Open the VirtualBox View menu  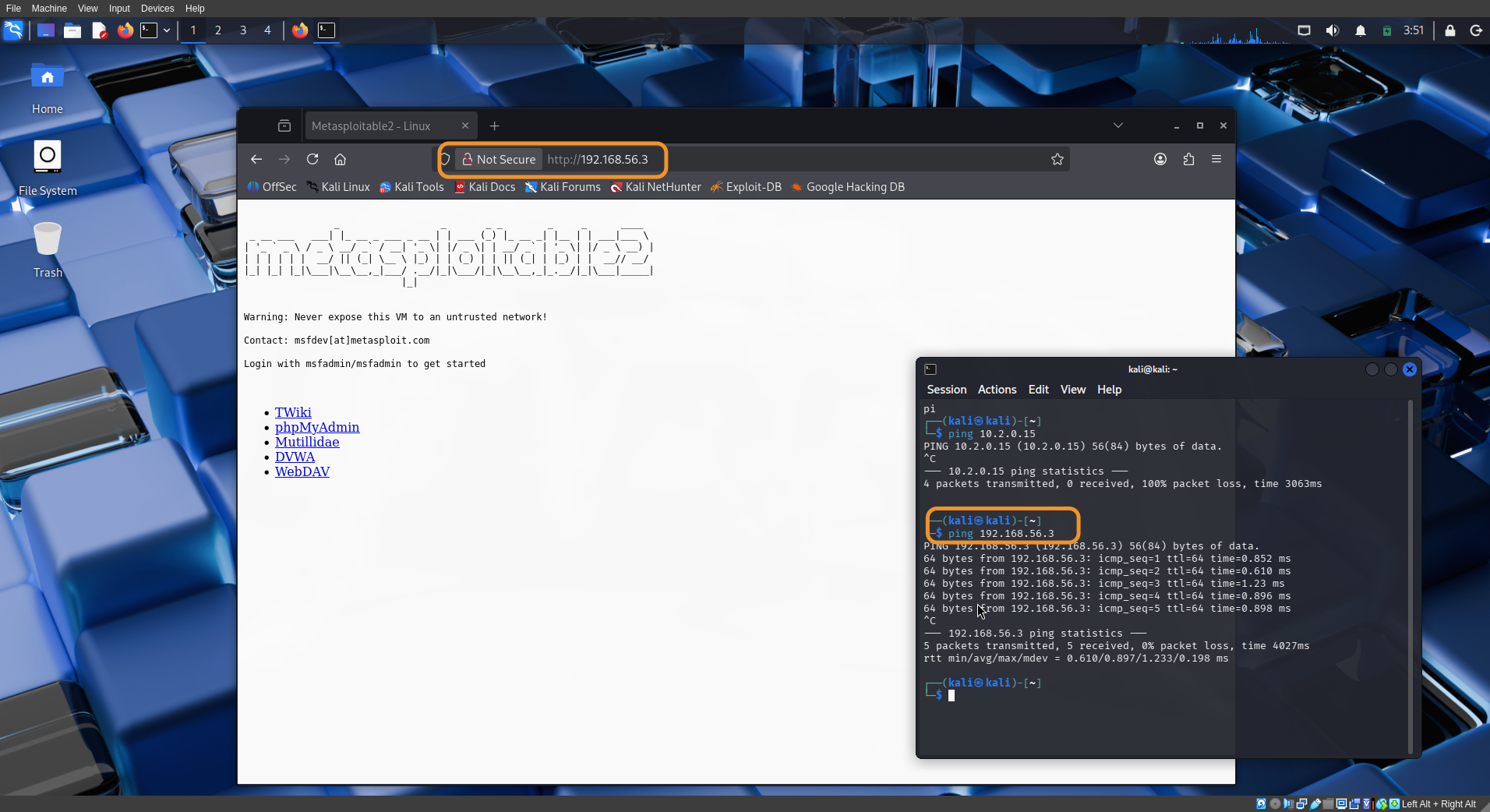pos(88,9)
